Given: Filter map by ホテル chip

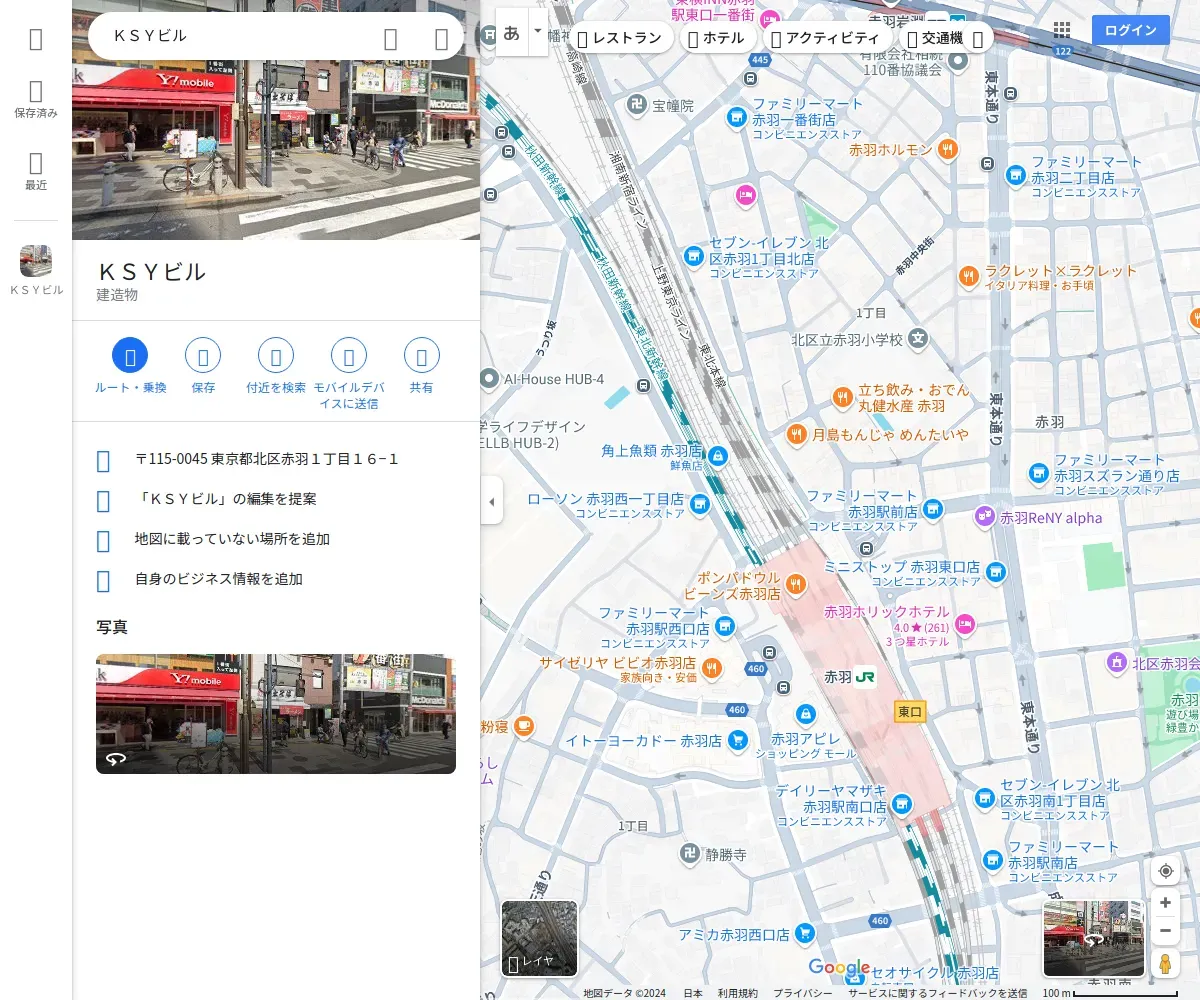Looking at the screenshot, I should tap(717, 38).
